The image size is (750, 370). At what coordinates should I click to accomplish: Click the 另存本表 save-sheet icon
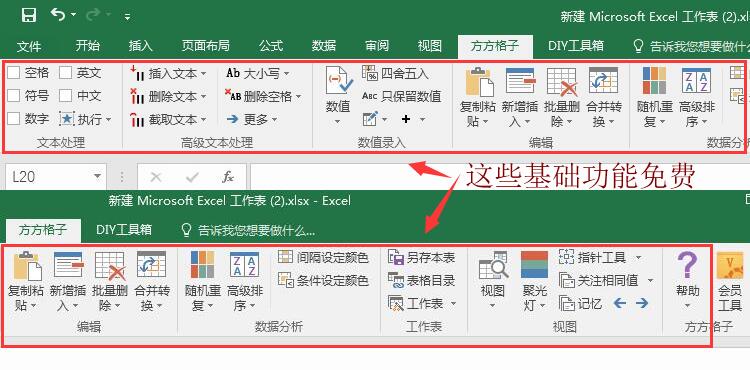396,258
